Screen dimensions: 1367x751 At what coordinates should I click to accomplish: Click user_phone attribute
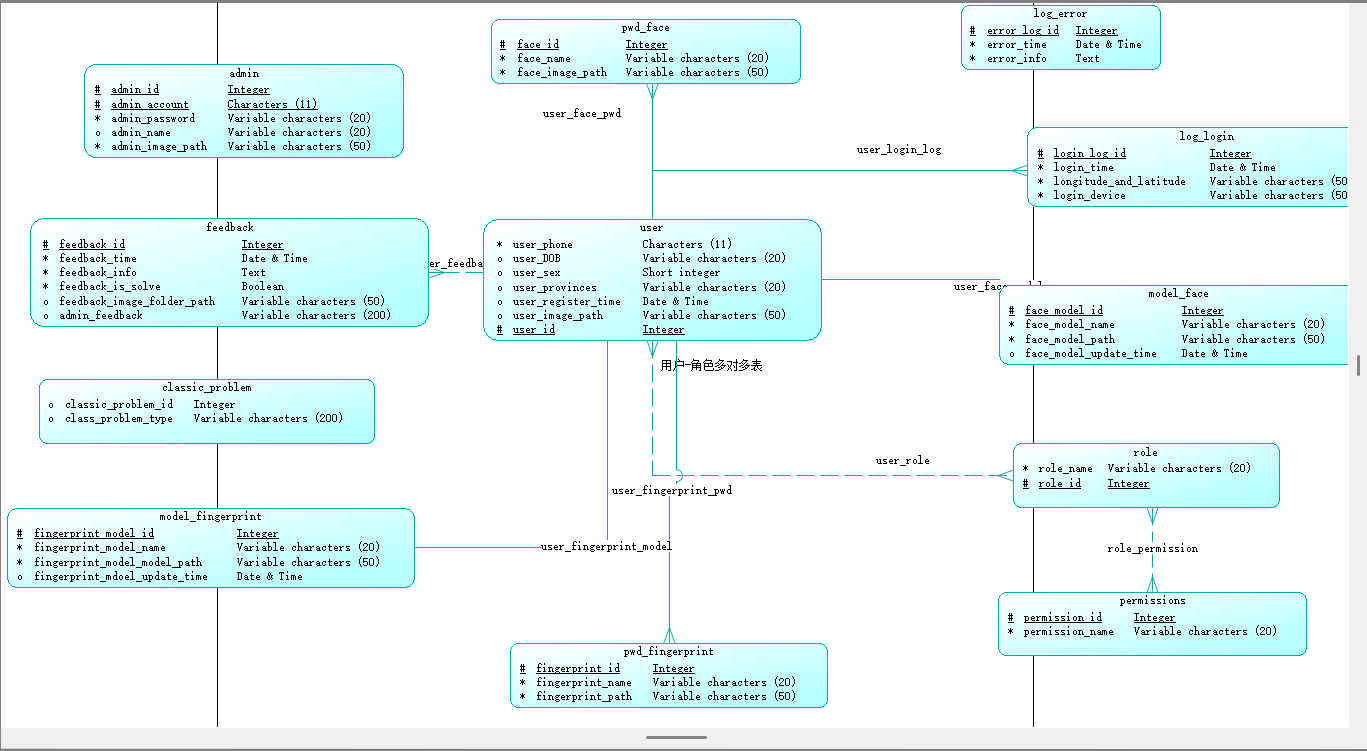[543, 244]
